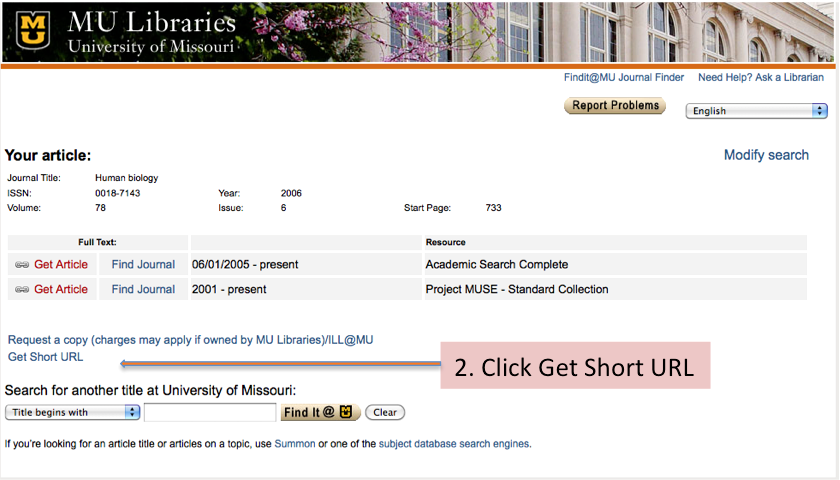Click the title search text field
The height and width of the screenshot is (480, 840).
click(x=210, y=412)
